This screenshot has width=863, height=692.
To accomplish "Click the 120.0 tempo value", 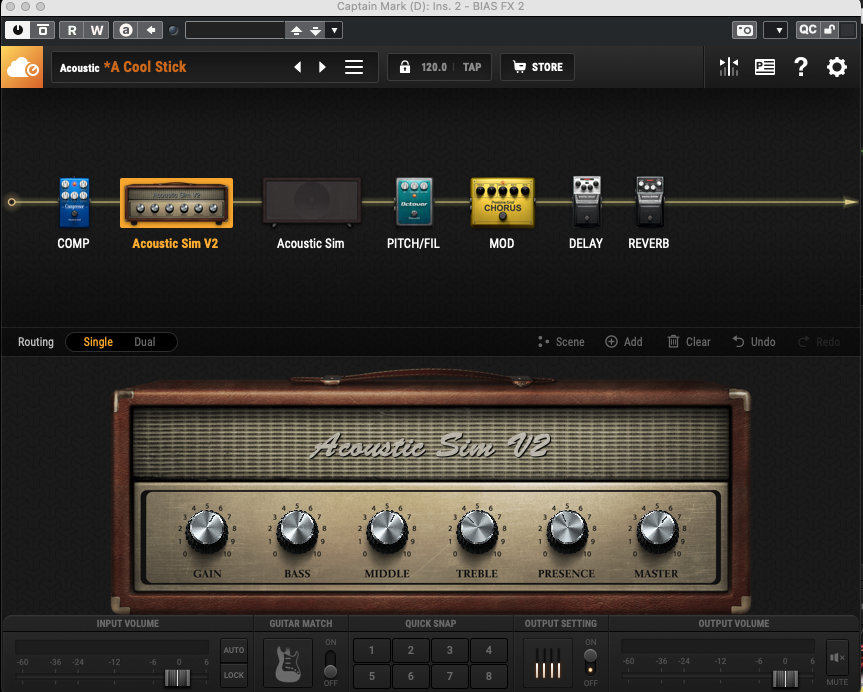I will [434, 67].
